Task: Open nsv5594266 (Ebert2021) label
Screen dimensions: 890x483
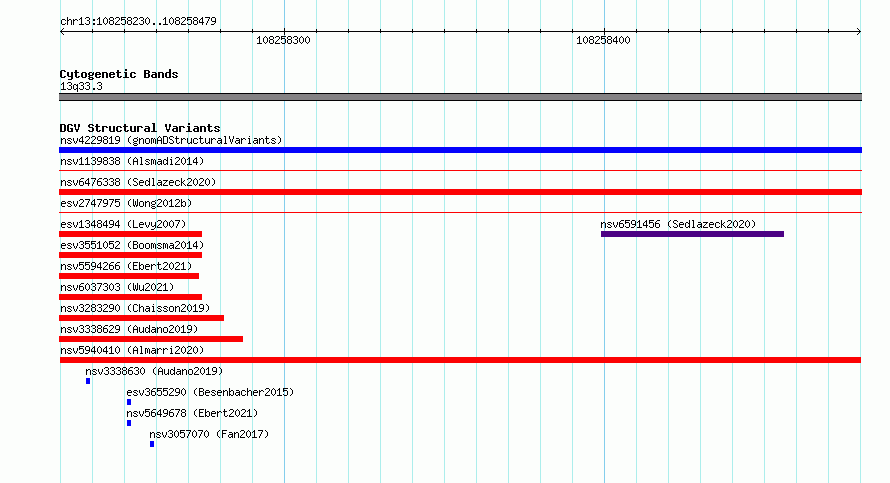Action: point(126,266)
